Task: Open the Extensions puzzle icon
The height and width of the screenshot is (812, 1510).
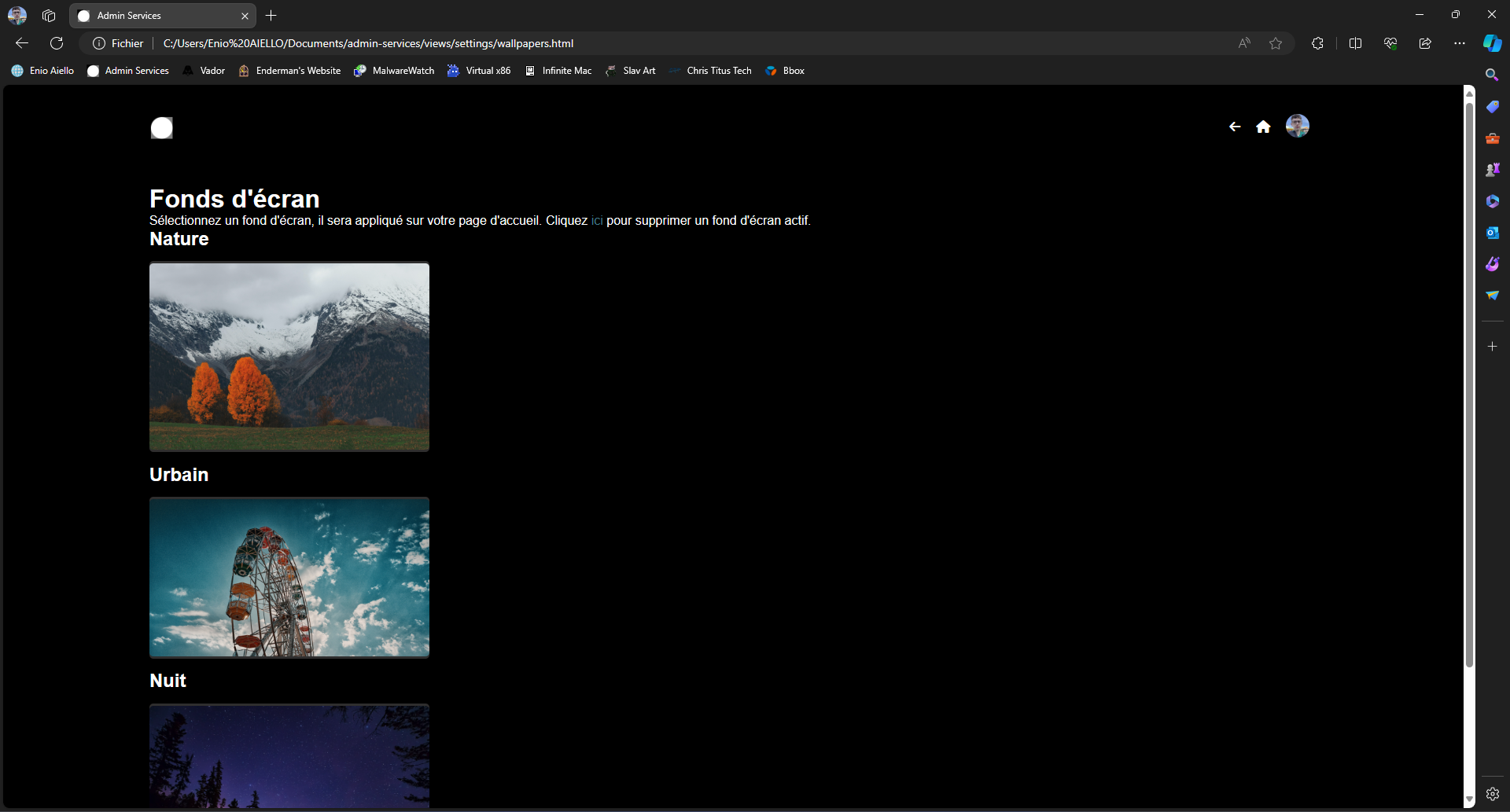Action: (x=1318, y=43)
